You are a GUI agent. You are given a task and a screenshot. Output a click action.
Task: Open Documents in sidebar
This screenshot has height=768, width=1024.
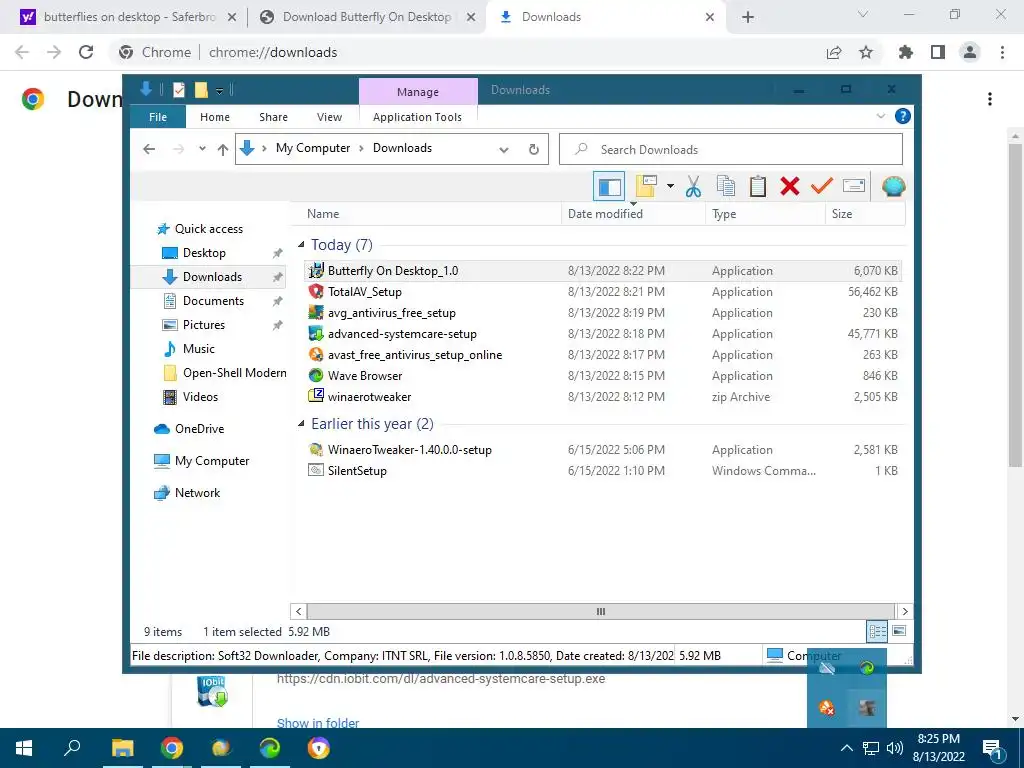click(213, 300)
